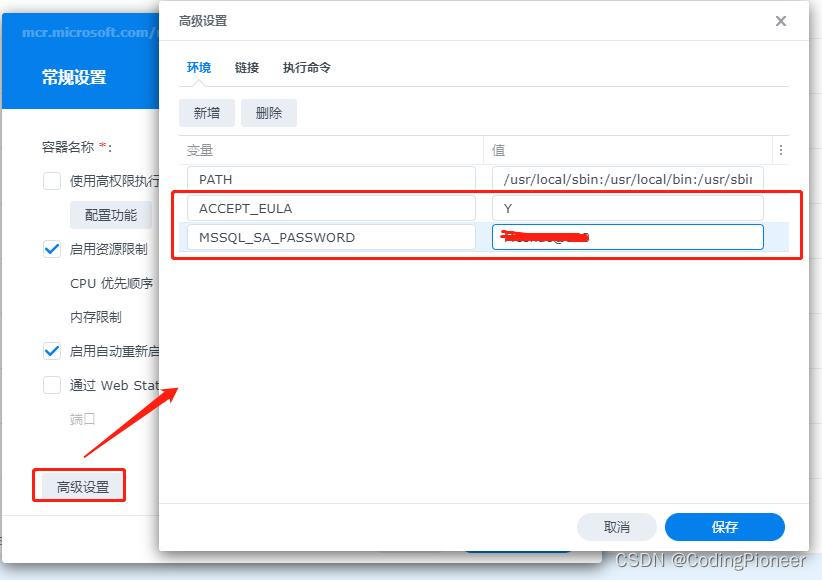
Task: Open 高级设置 from the left panel
Action: point(78,485)
